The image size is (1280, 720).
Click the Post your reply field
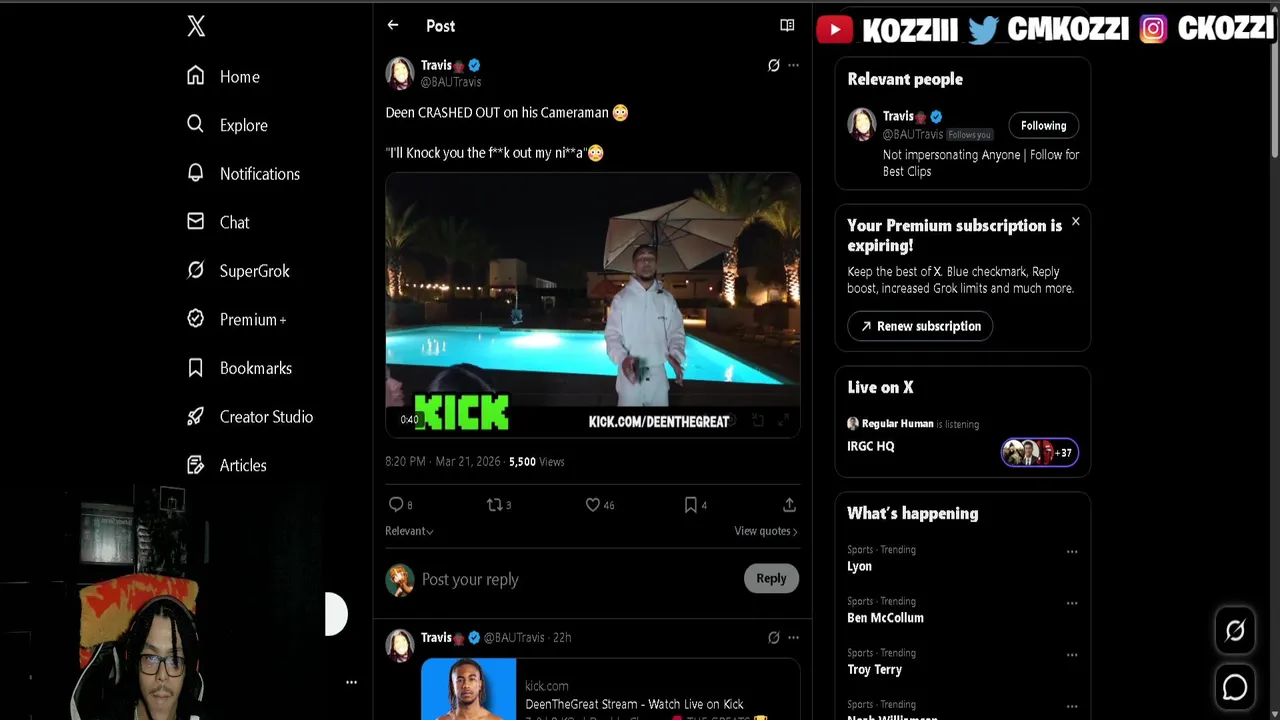click(560, 579)
